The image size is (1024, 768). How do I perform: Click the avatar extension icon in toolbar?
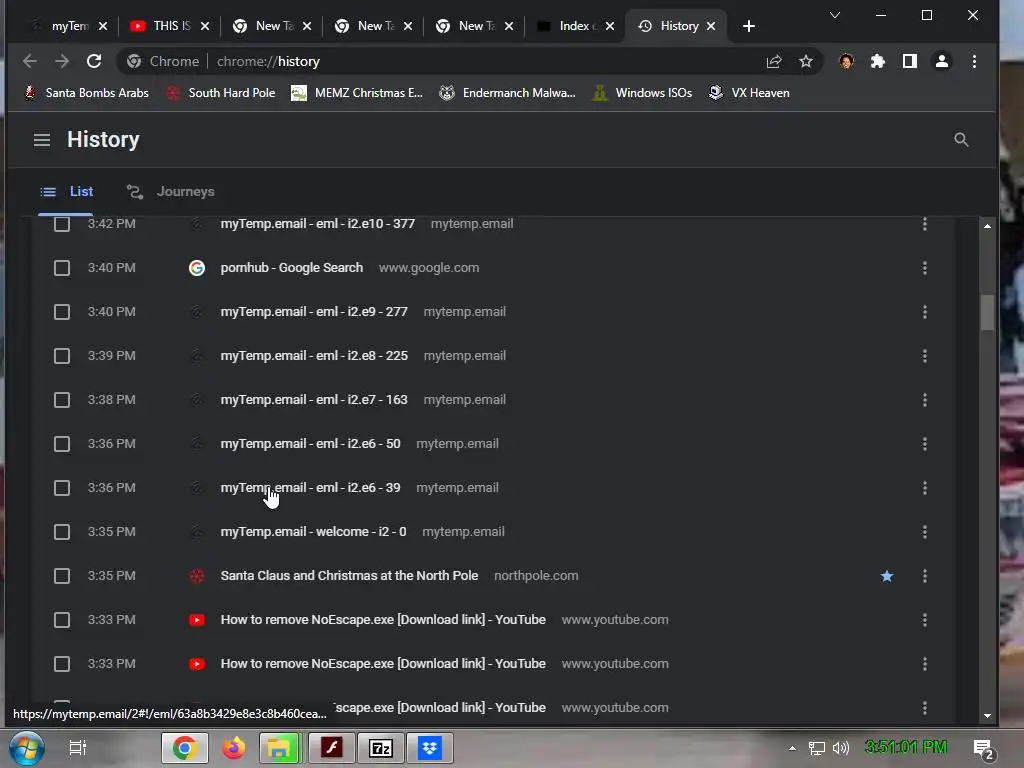click(846, 61)
